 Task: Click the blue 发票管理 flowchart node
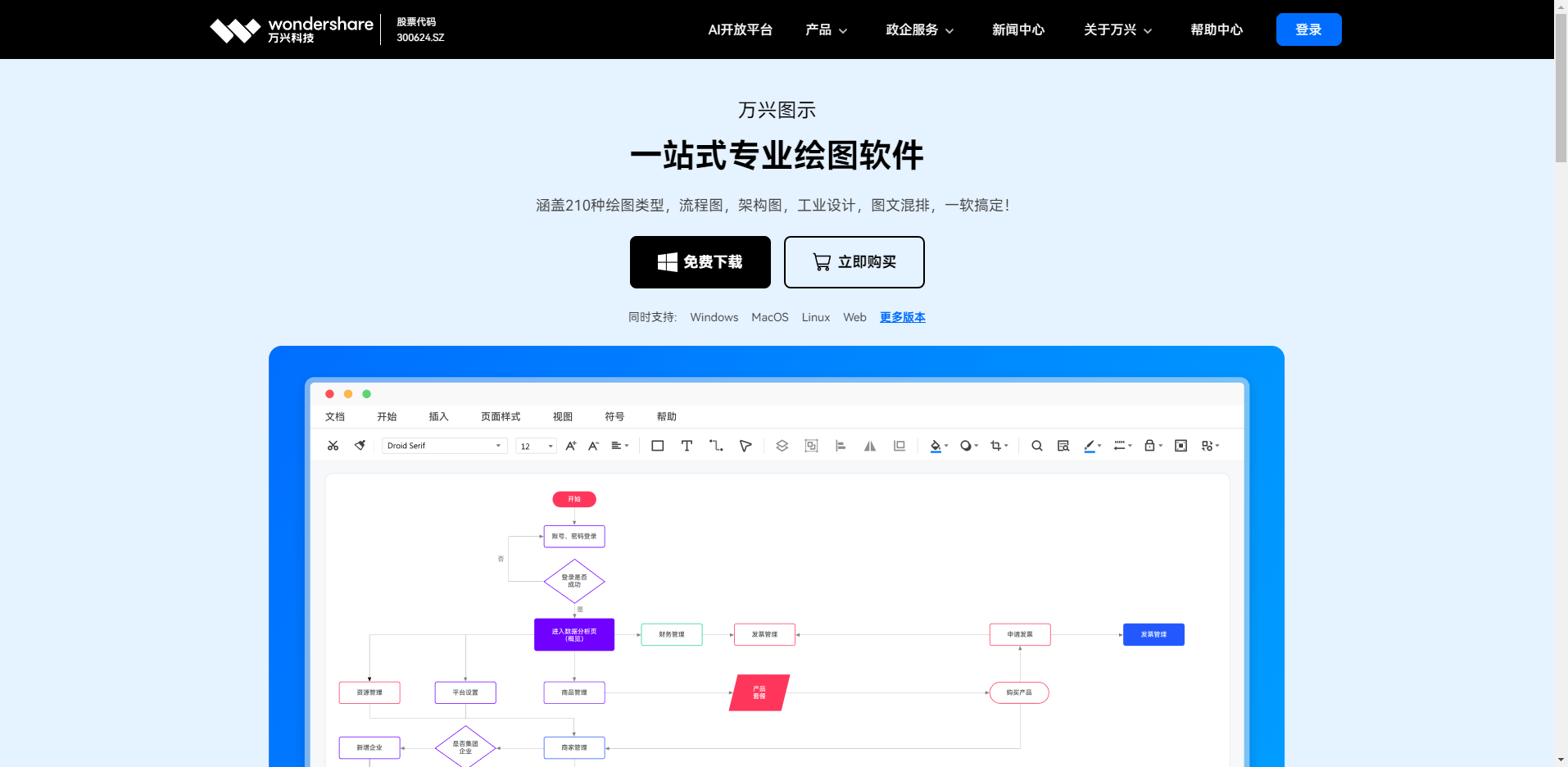pyautogui.click(x=1153, y=635)
